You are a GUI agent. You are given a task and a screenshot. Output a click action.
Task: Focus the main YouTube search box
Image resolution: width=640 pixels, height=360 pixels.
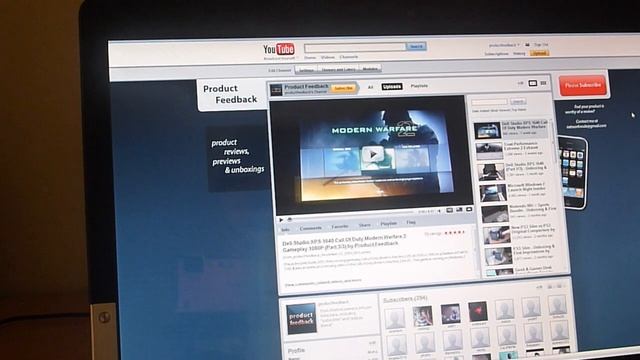pyautogui.click(x=355, y=47)
